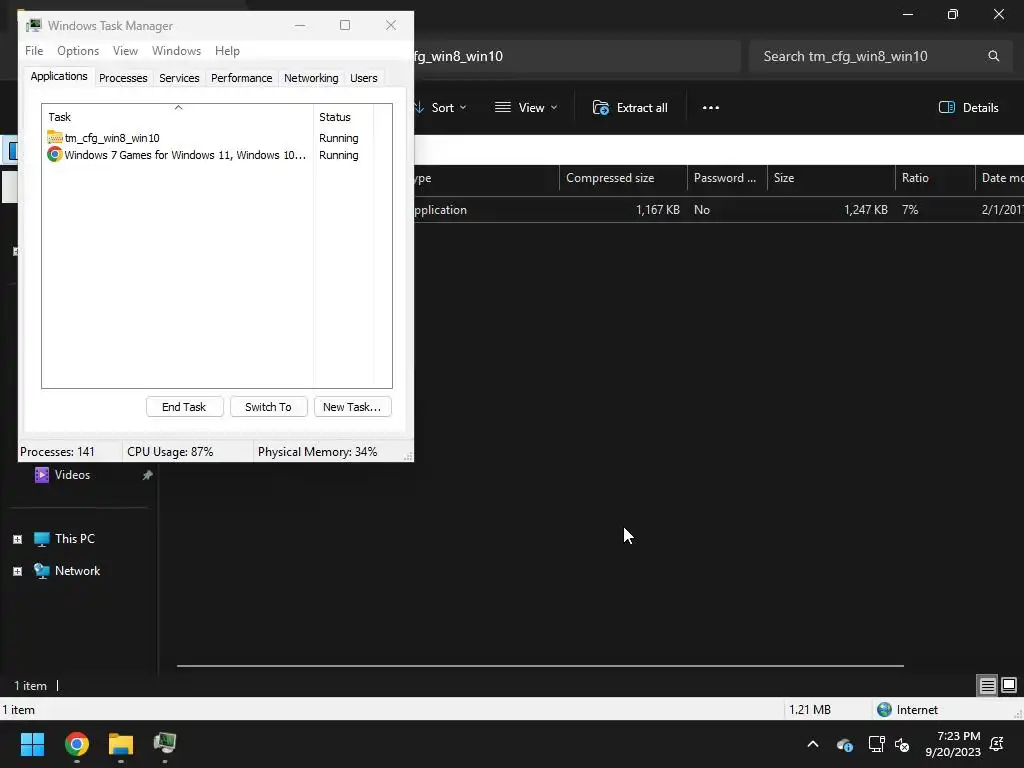Open the View menu in Task Manager

[125, 51]
